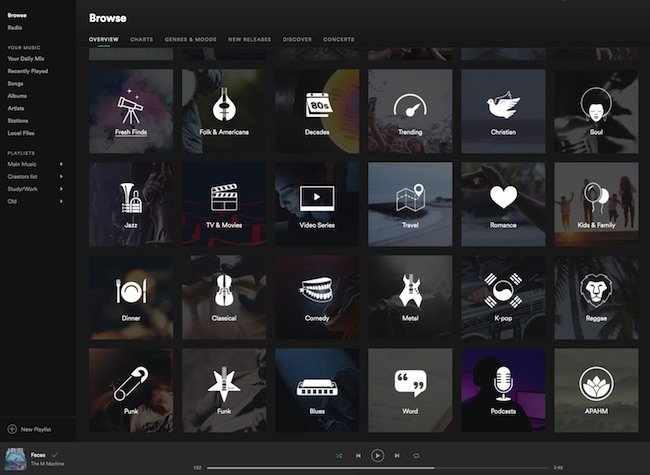
Task: Select the Decades 80s calendar icon
Action: pyautogui.click(x=317, y=106)
